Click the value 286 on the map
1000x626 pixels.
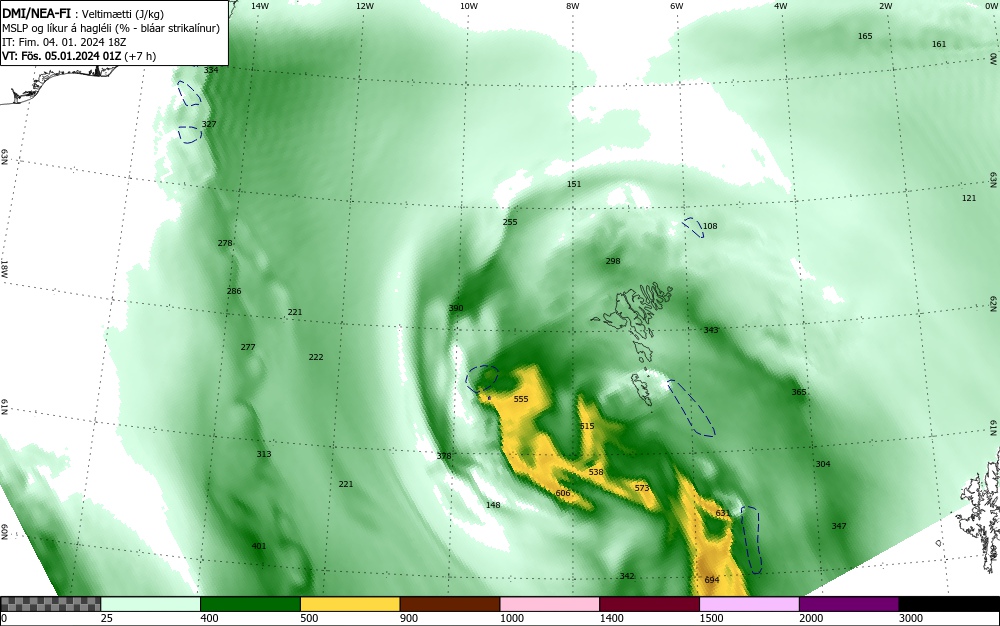[x=234, y=291]
